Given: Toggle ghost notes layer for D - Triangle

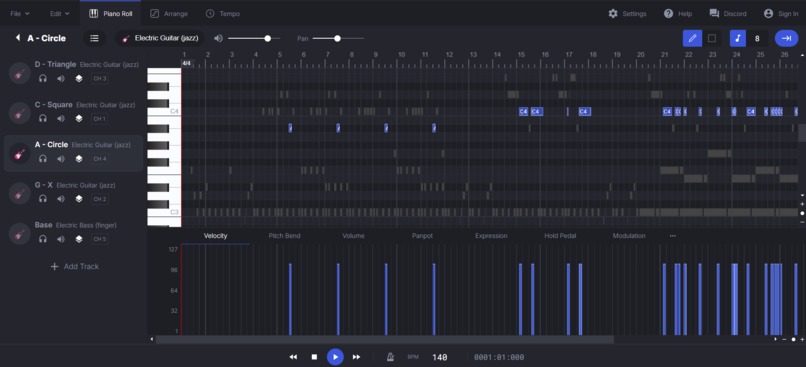Looking at the screenshot, I should (x=79, y=79).
